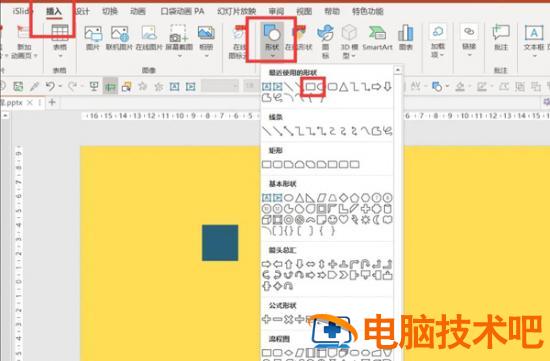Screen dimensions: 550x361
Task: Choose the heart shape in basic shapes
Action: tap(343, 220)
